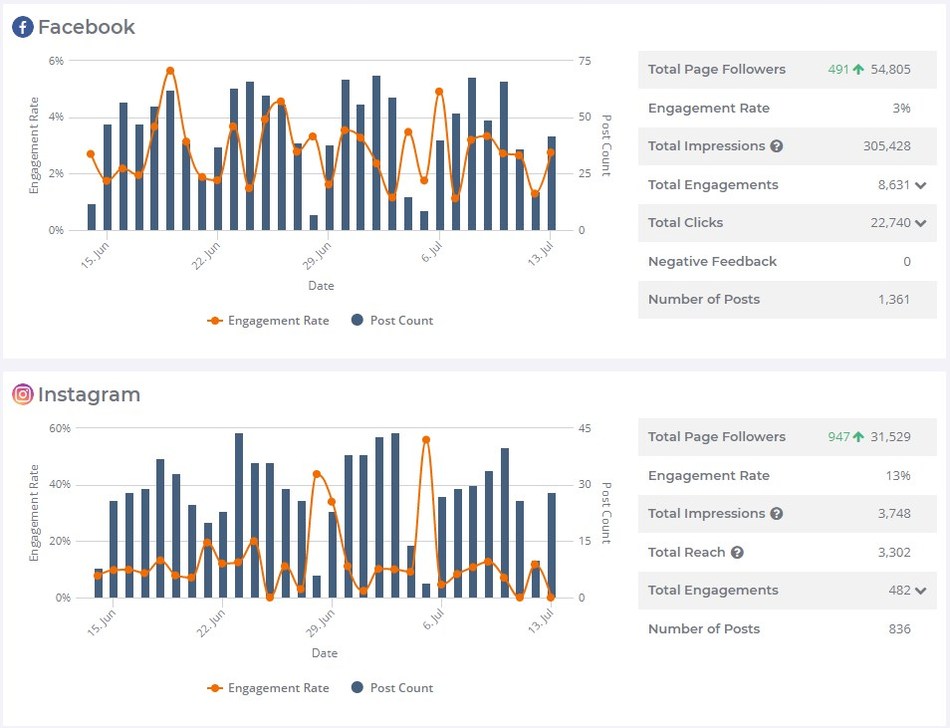Select Instagram engagements value 482
The height and width of the screenshot is (728, 950).
coord(900,591)
